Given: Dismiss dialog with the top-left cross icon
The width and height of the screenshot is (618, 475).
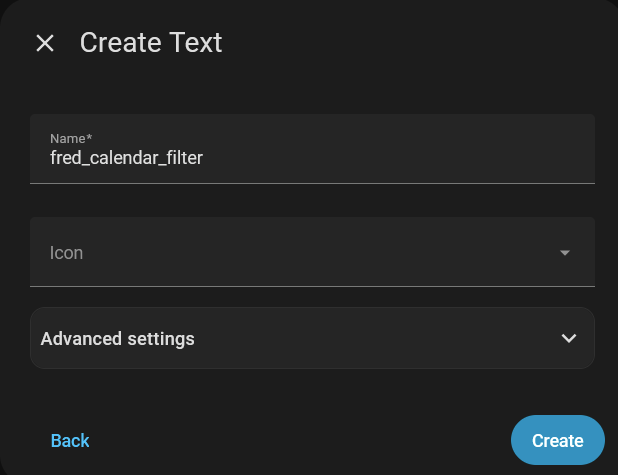Looking at the screenshot, I should (x=45, y=43).
